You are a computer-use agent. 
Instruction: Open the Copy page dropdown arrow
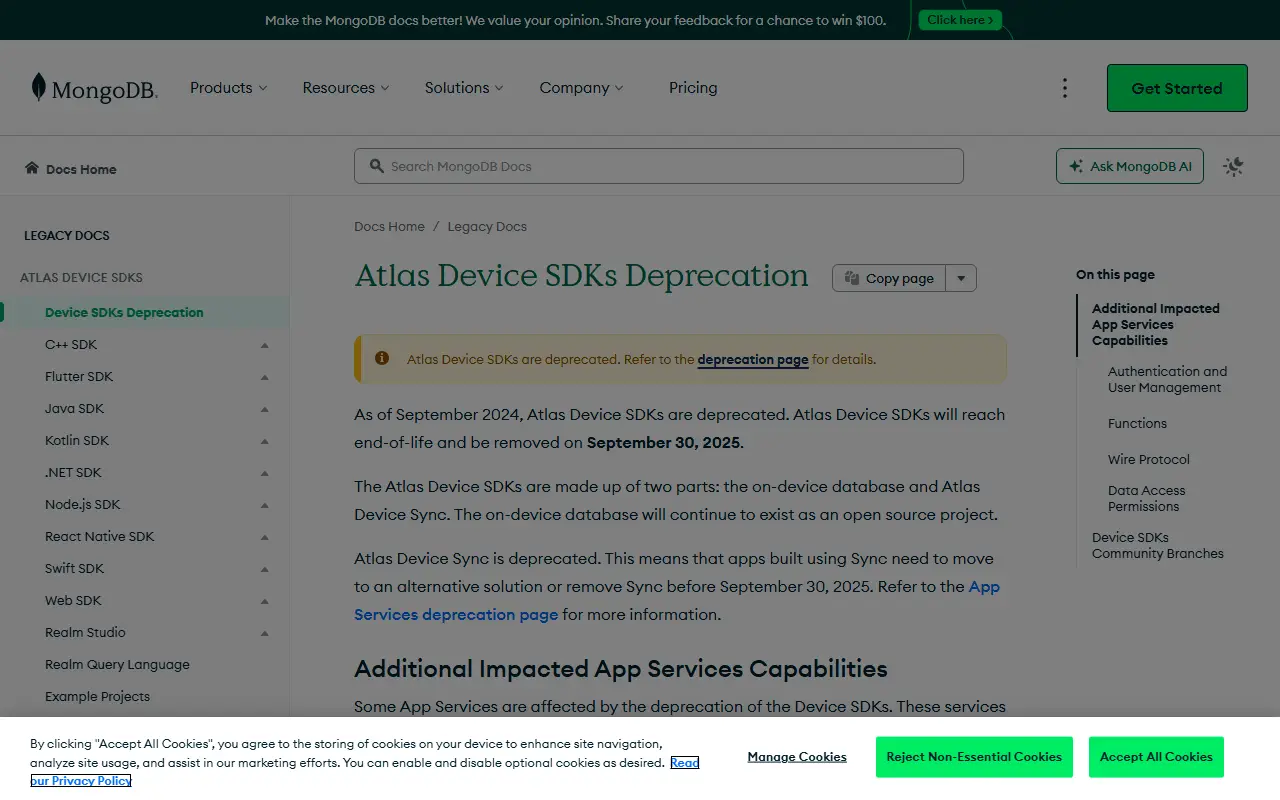[x=961, y=278]
